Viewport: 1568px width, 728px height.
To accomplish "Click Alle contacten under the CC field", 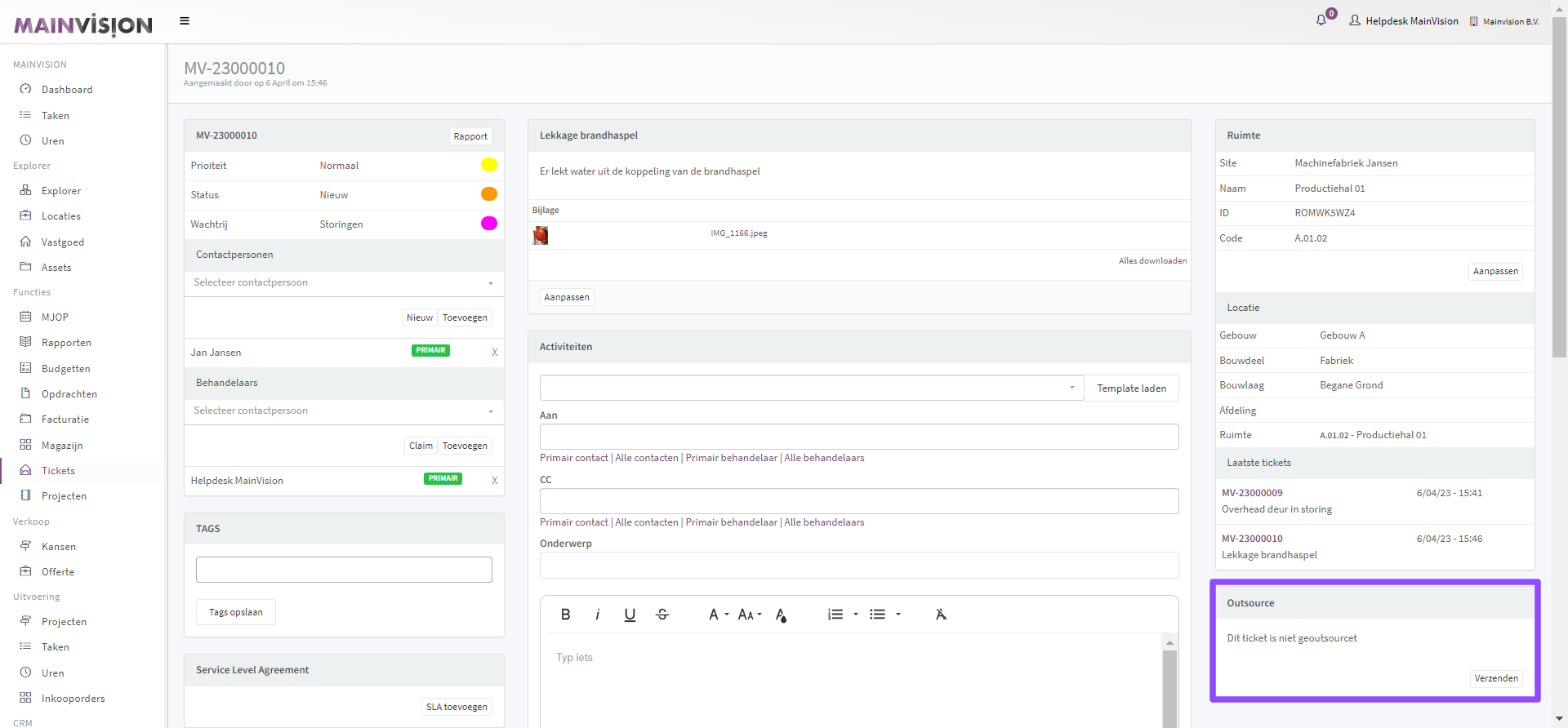I will tap(647, 522).
